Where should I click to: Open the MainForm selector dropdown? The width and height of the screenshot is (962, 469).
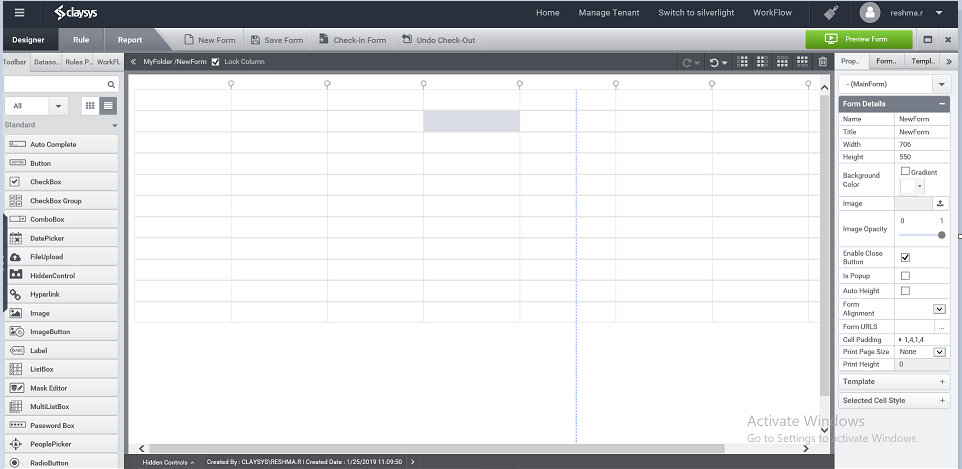891,85
